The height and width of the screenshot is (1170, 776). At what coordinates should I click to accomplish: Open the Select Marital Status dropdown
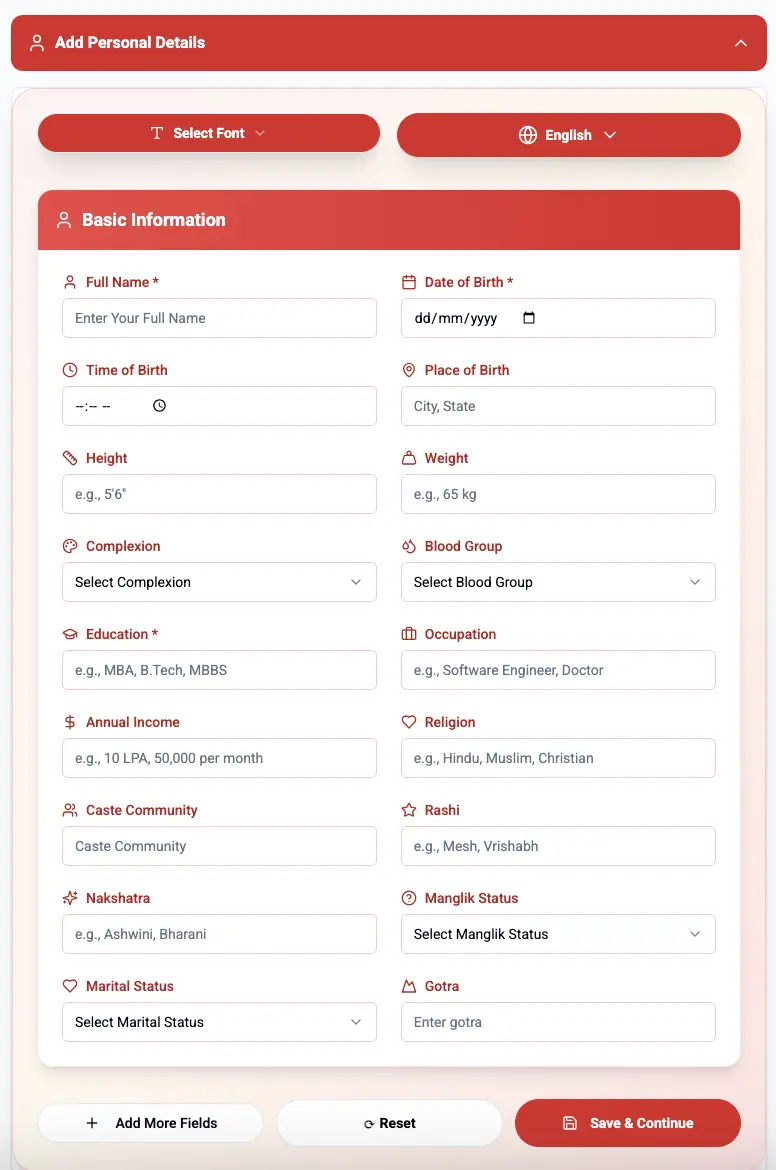218,1021
